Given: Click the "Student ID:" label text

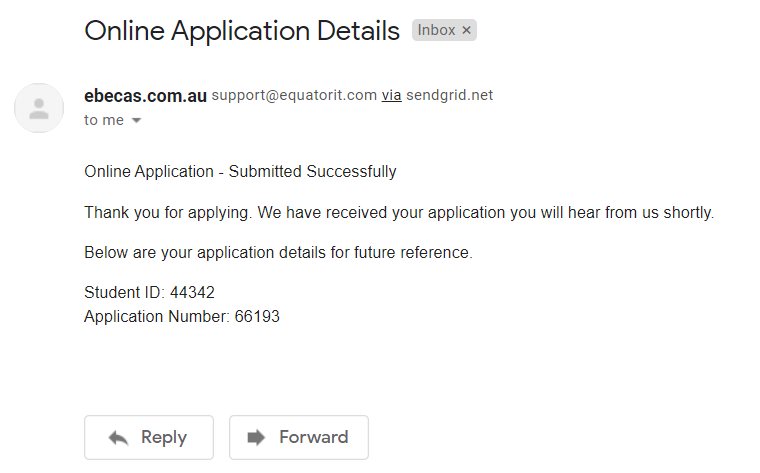Looking at the screenshot, I should (125, 292).
